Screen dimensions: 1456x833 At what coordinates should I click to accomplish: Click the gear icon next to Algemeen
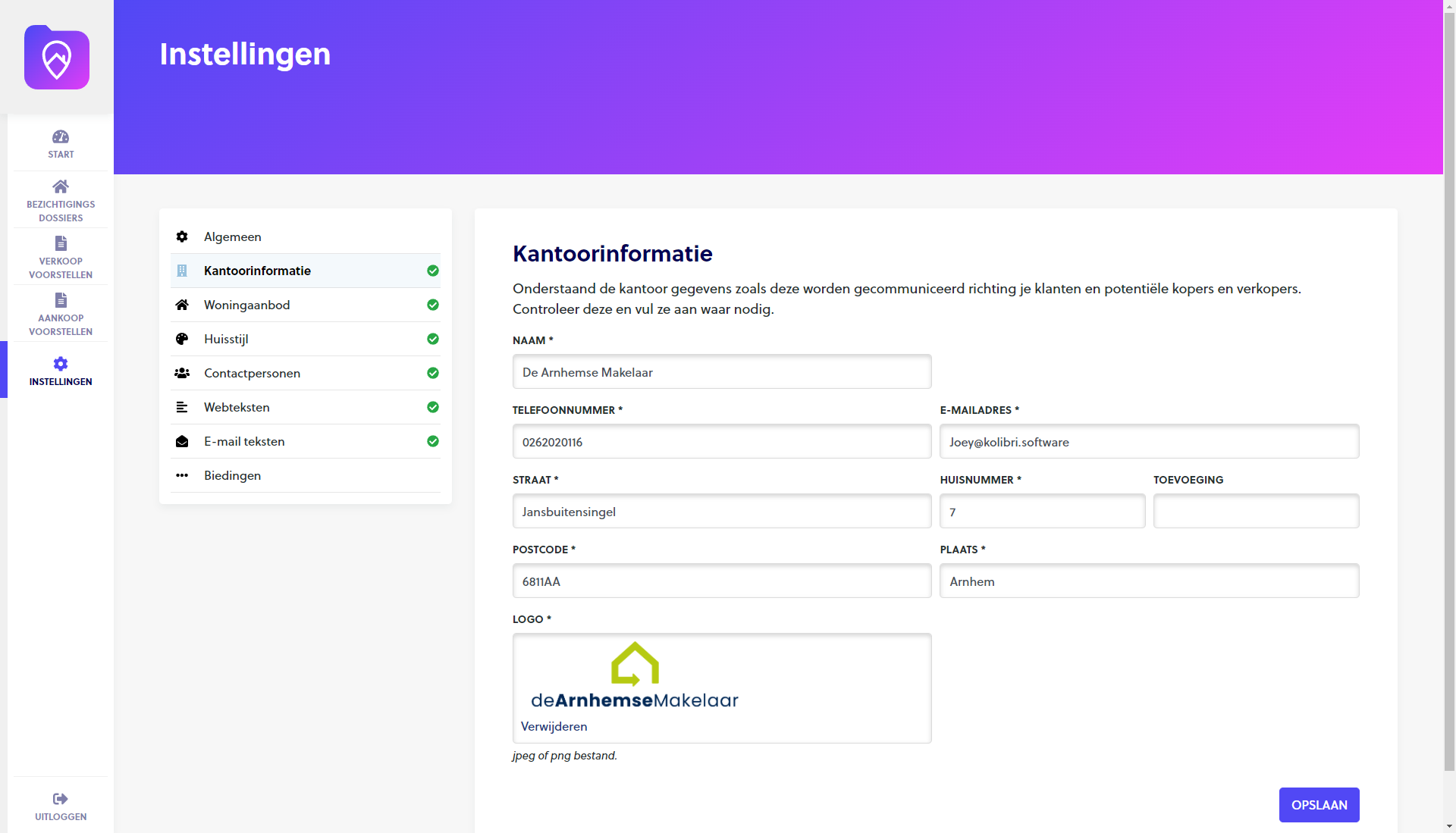pyautogui.click(x=182, y=236)
